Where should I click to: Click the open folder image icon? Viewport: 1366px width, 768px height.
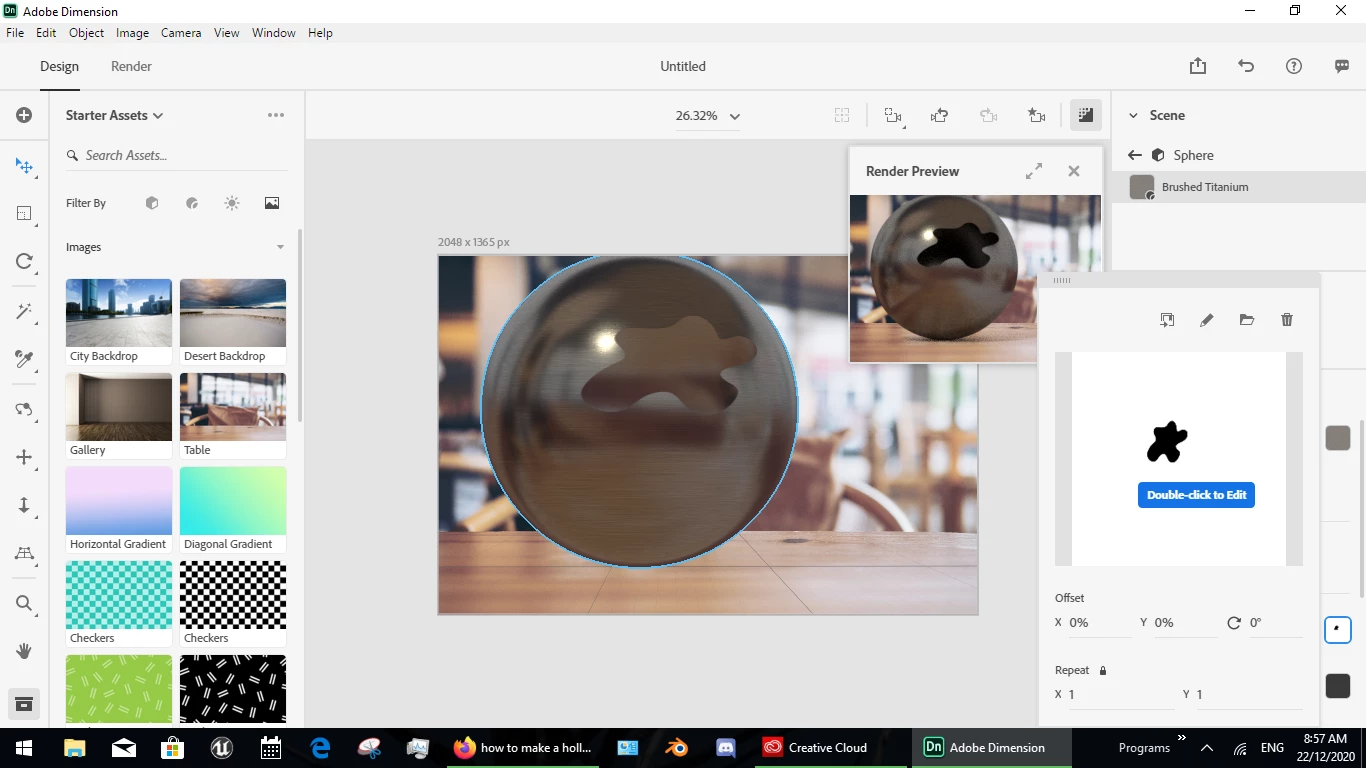(x=1247, y=320)
